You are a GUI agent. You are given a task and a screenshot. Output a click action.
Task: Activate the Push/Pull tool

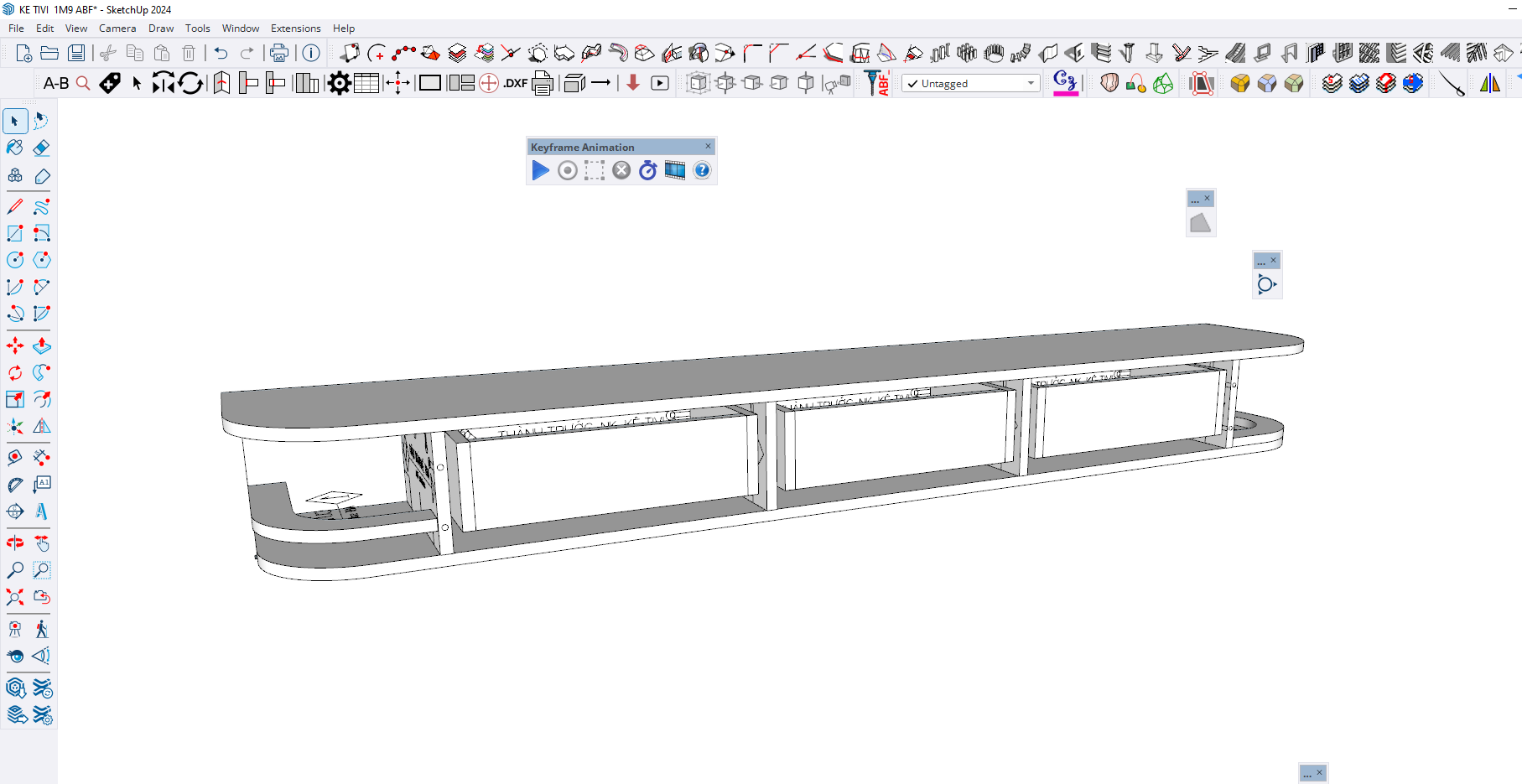pyautogui.click(x=41, y=345)
